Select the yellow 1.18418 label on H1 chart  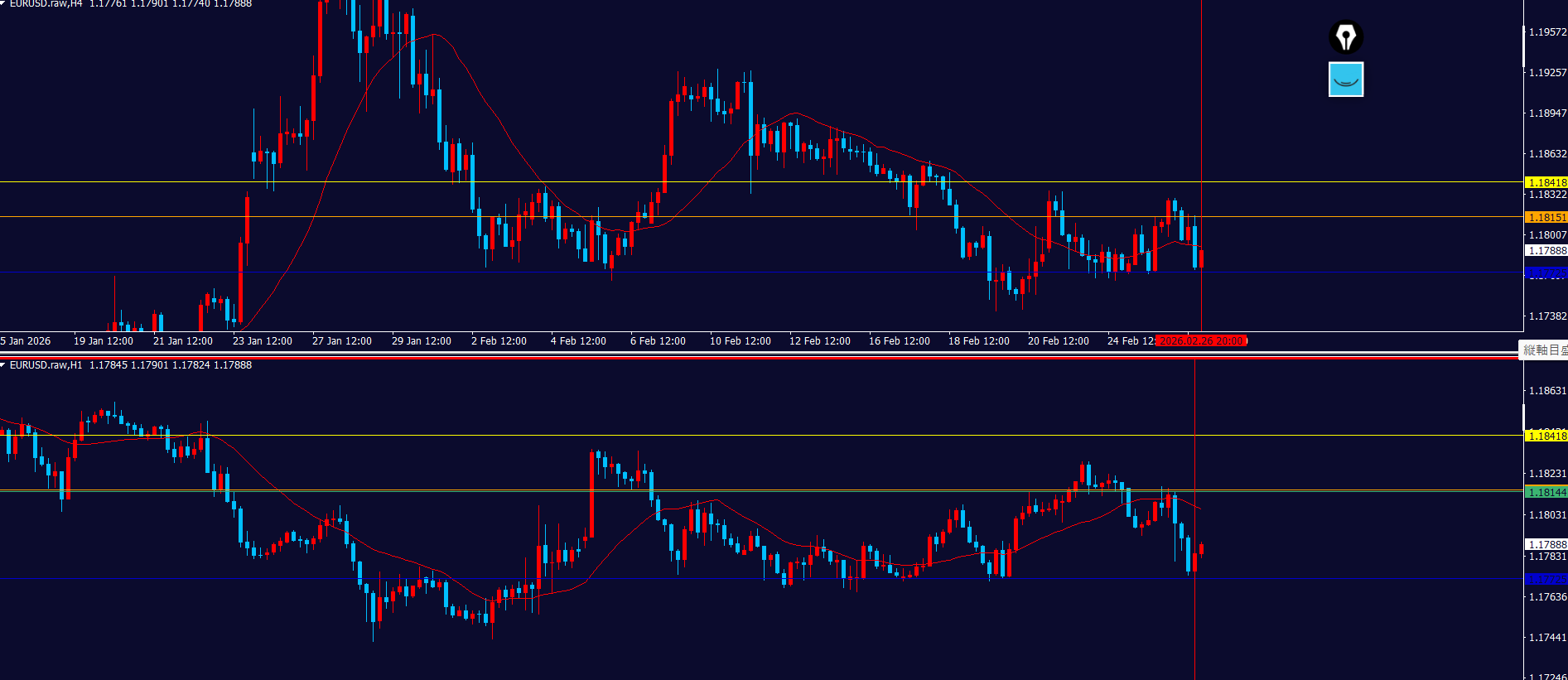(1546, 436)
